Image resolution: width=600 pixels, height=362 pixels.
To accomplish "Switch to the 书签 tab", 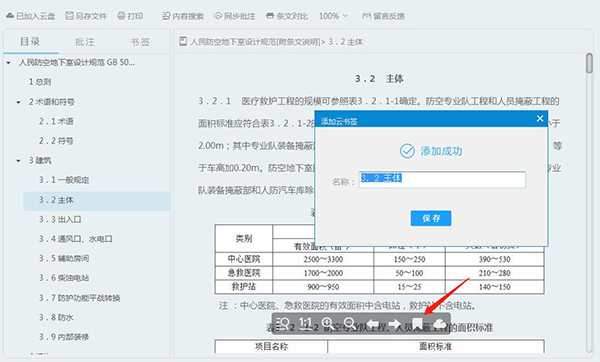I will click(140, 42).
